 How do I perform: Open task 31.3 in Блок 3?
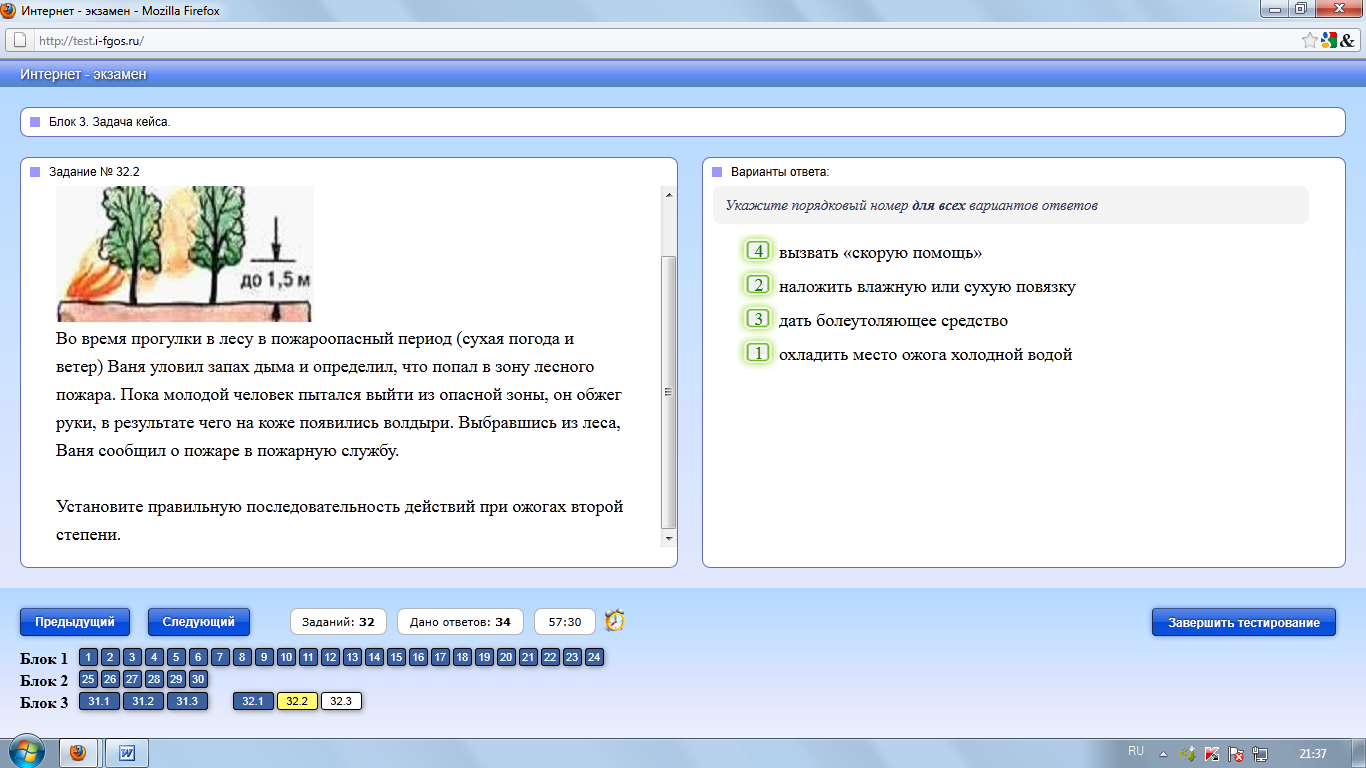187,701
